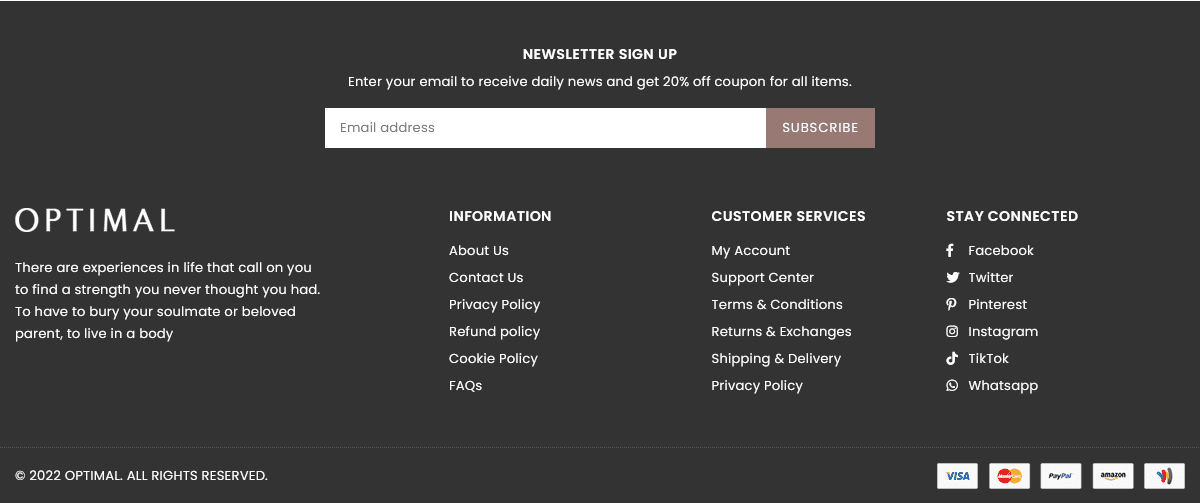1200x503 pixels.
Task: Click the TikTok icon
Action: (952, 359)
